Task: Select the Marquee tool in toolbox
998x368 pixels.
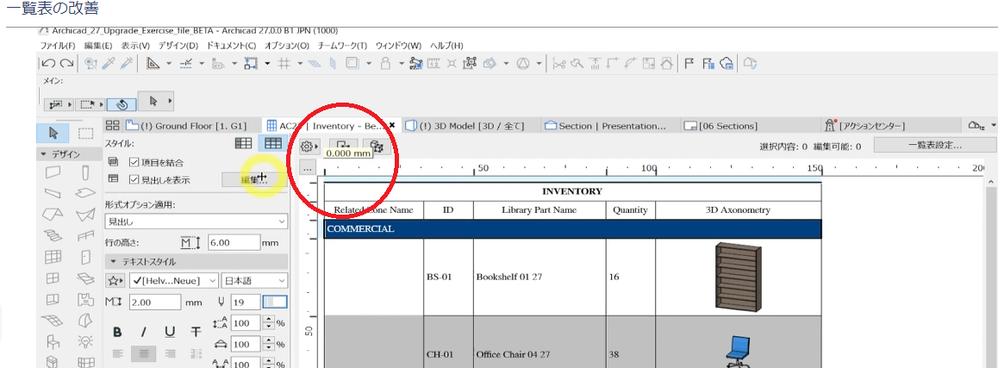Action: coord(85,133)
